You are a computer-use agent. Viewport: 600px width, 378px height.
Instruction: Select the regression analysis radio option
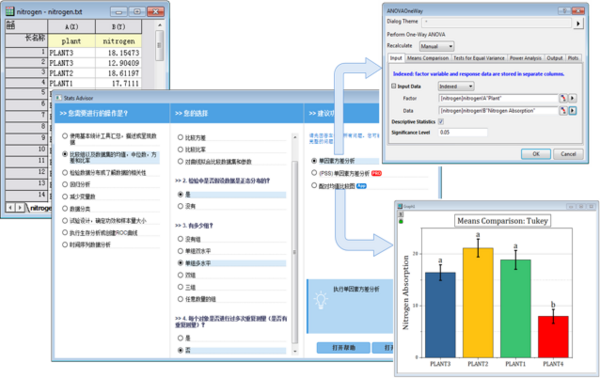(x=65, y=184)
